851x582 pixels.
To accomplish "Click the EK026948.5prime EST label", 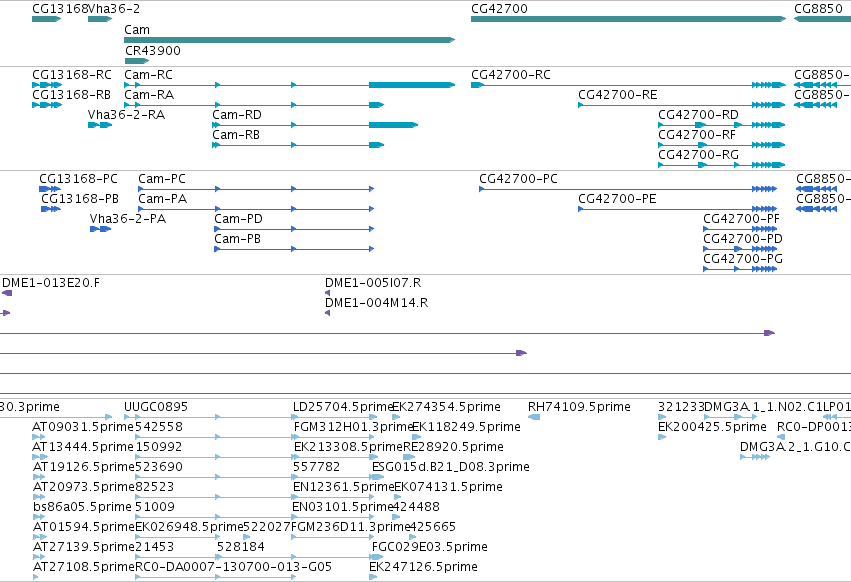I will 189,527.
